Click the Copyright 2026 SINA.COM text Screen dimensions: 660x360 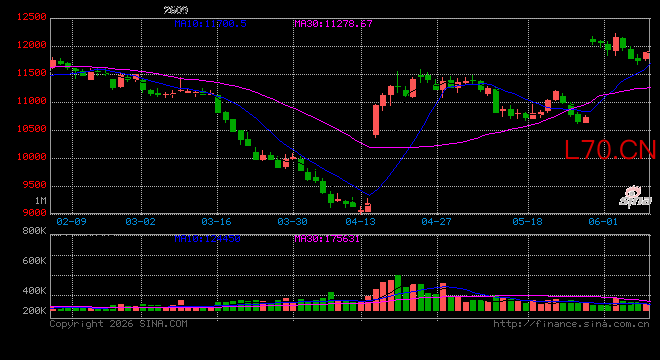pyautogui.click(x=119, y=324)
